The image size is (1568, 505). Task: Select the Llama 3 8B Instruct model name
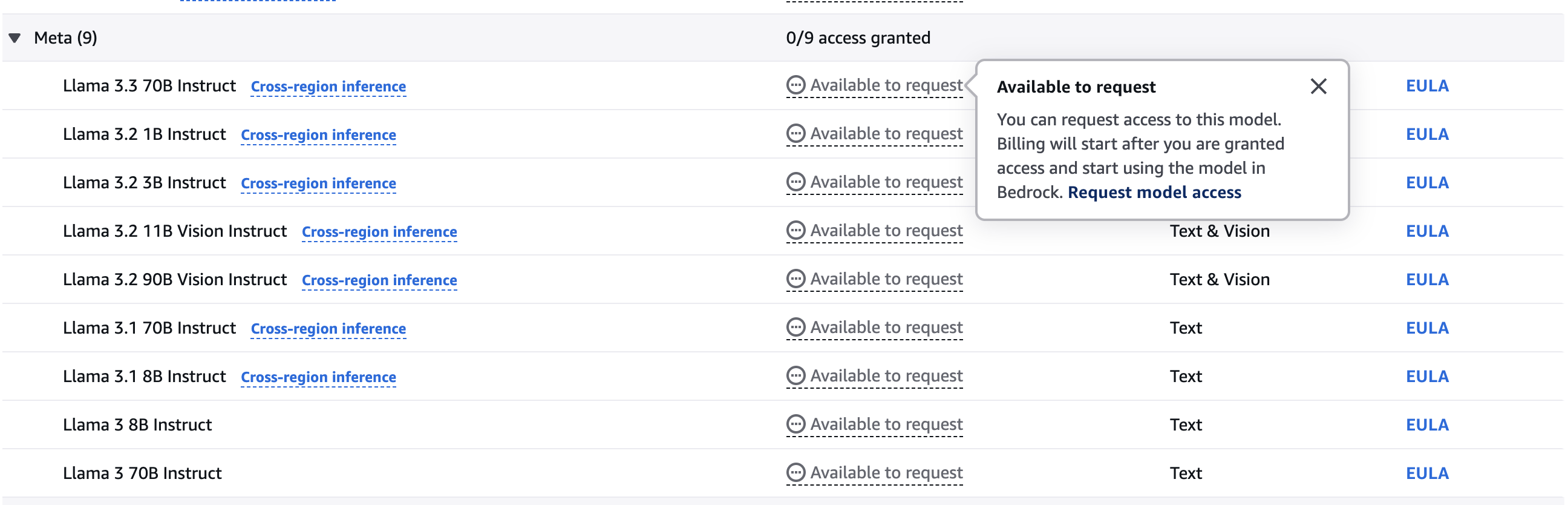coord(137,424)
